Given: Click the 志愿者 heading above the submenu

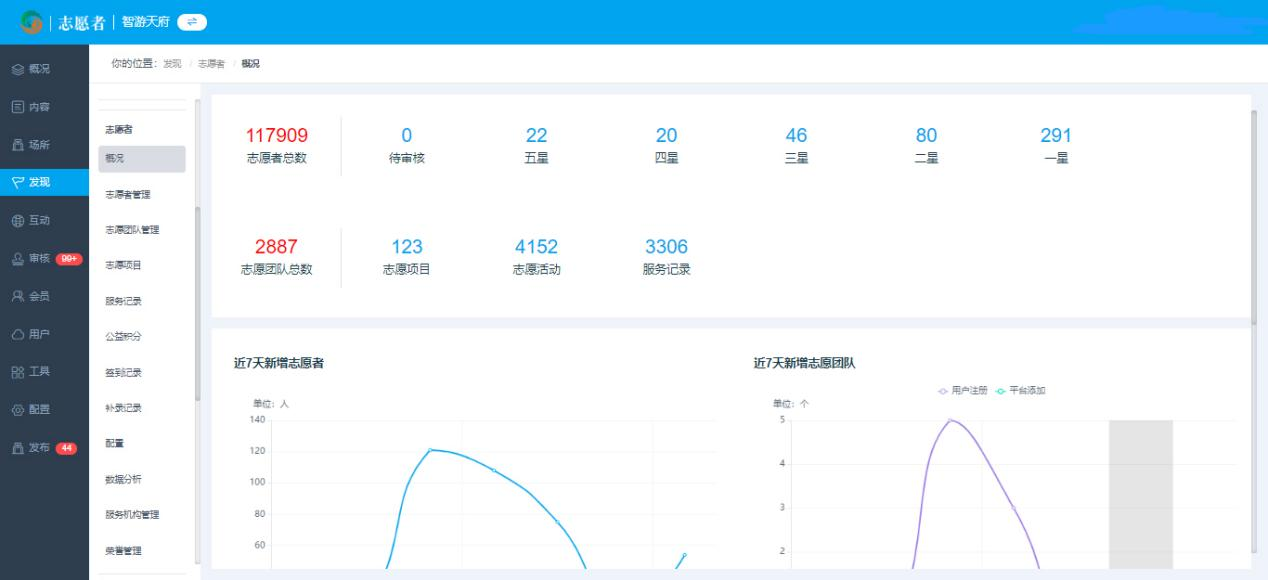Looking at the screenshot, I should point(118,130).
